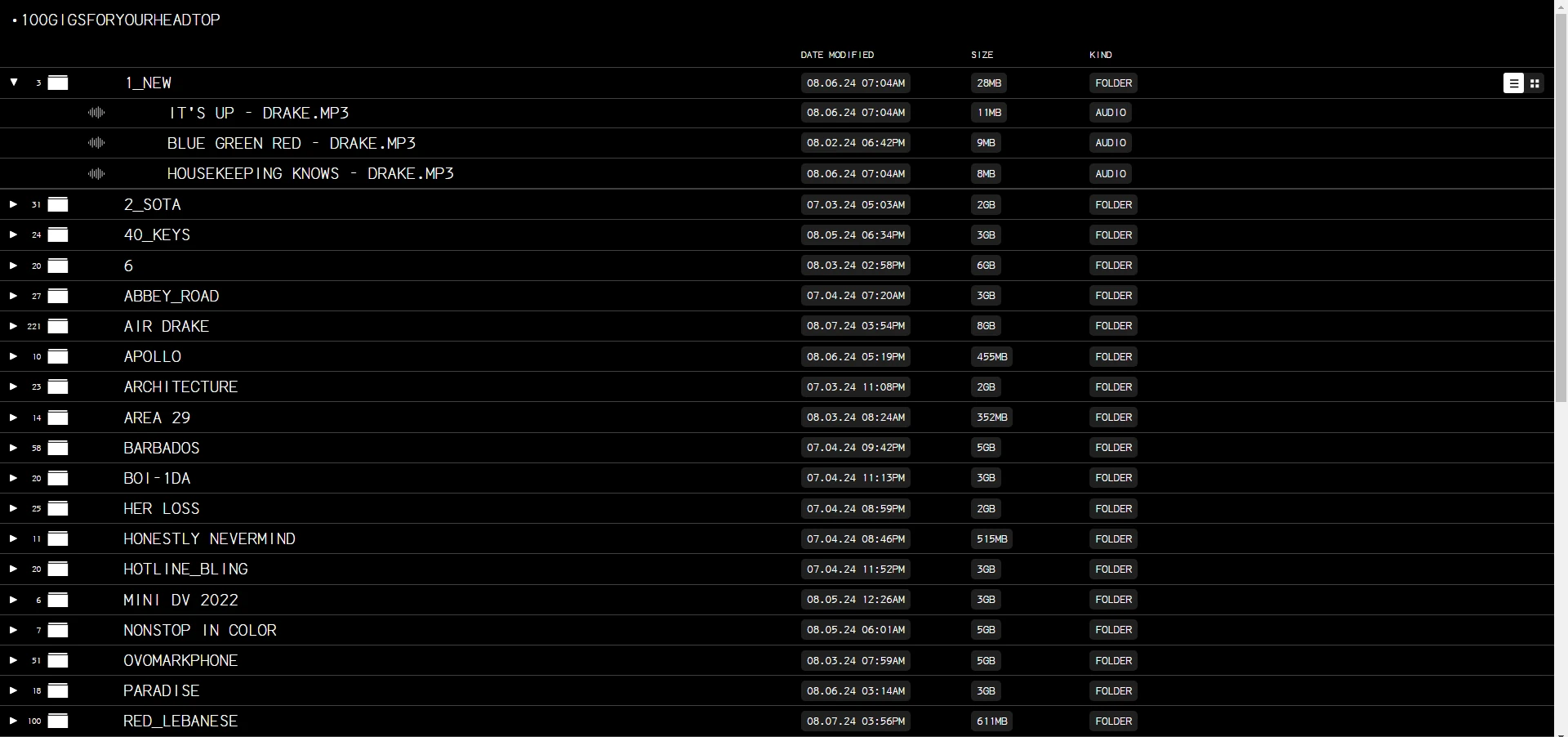This screenshot has width=1568, height=737.
Task: Select the AIR DRAKE folder name
Action: [167, 326]
